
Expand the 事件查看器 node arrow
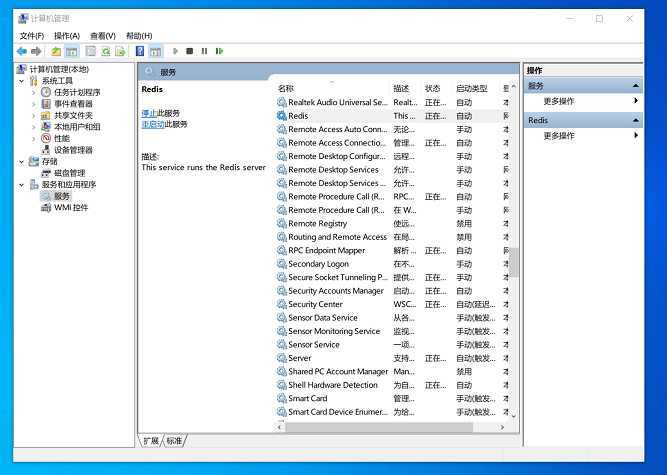(x=34, y=104)
